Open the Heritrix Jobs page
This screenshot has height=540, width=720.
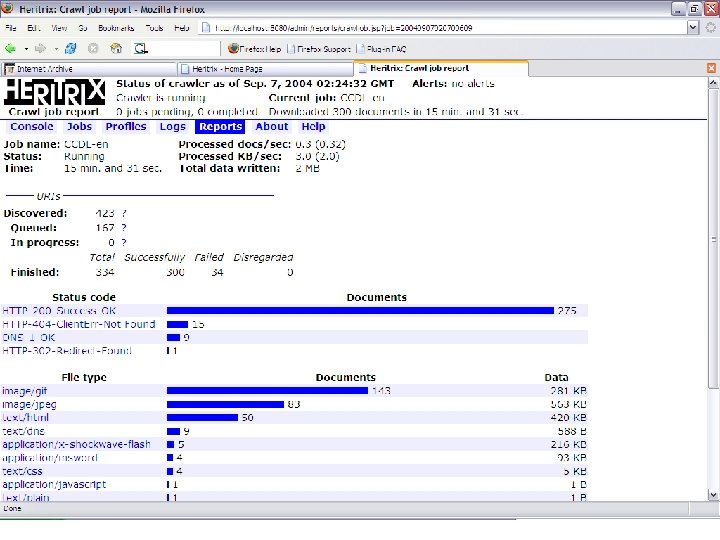pos(79,127)
